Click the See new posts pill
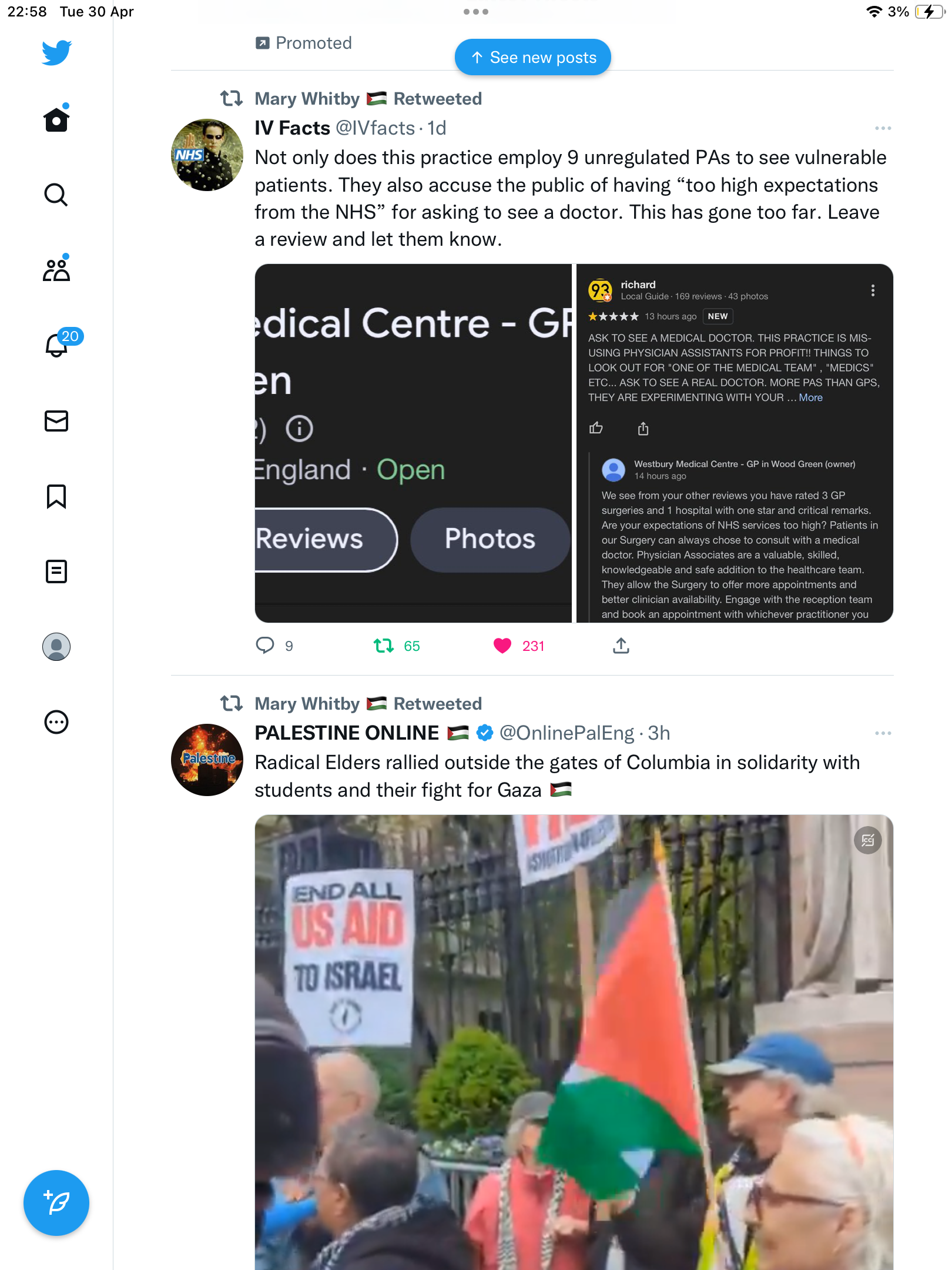The width and height of the screenshot is (952, 1270). coord(533,58)
